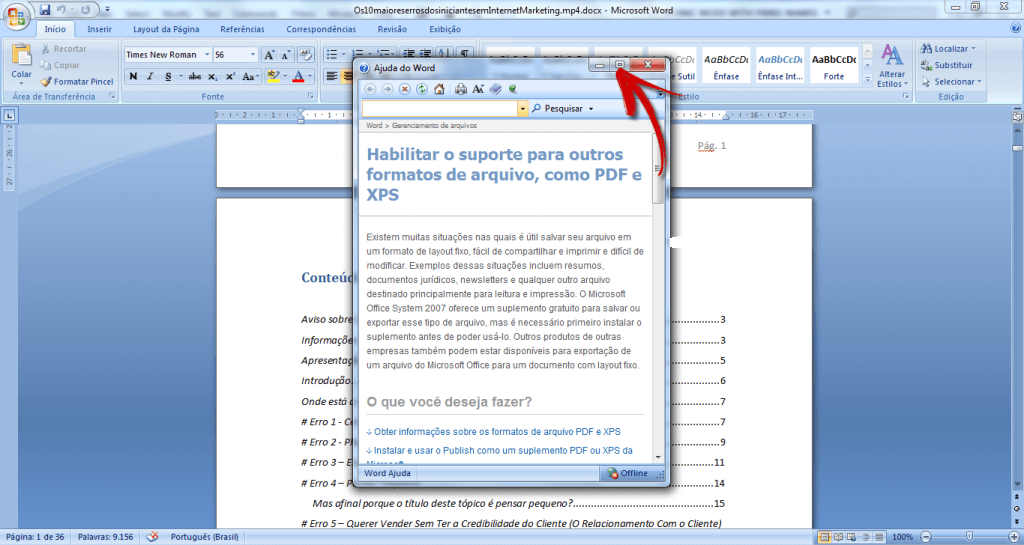
Task: Adjust the zoom slider in status bar
Action: click(x=969, y=537)
